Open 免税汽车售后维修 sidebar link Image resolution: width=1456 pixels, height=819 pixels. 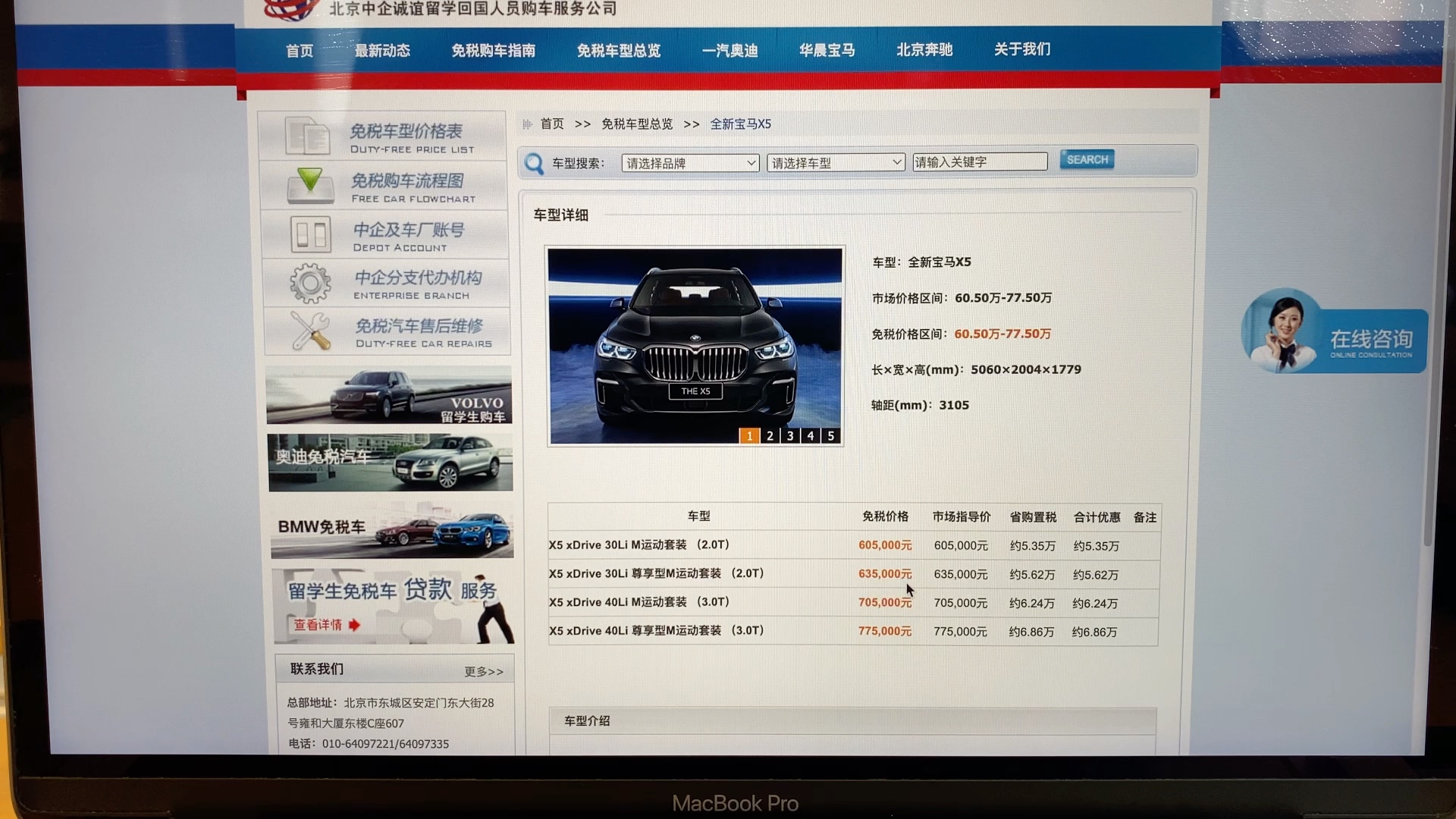387,331
